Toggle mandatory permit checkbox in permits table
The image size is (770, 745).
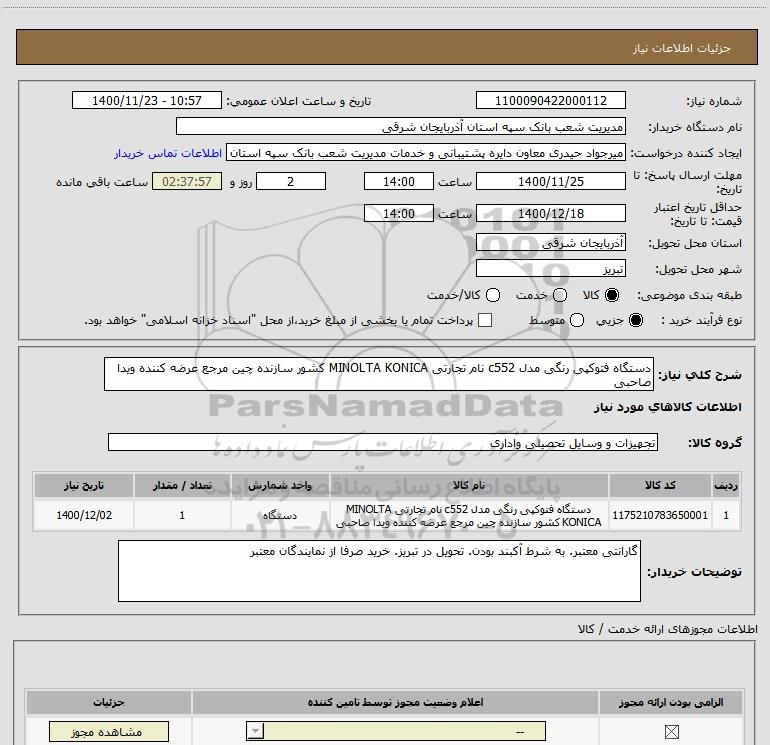[671, 732]
